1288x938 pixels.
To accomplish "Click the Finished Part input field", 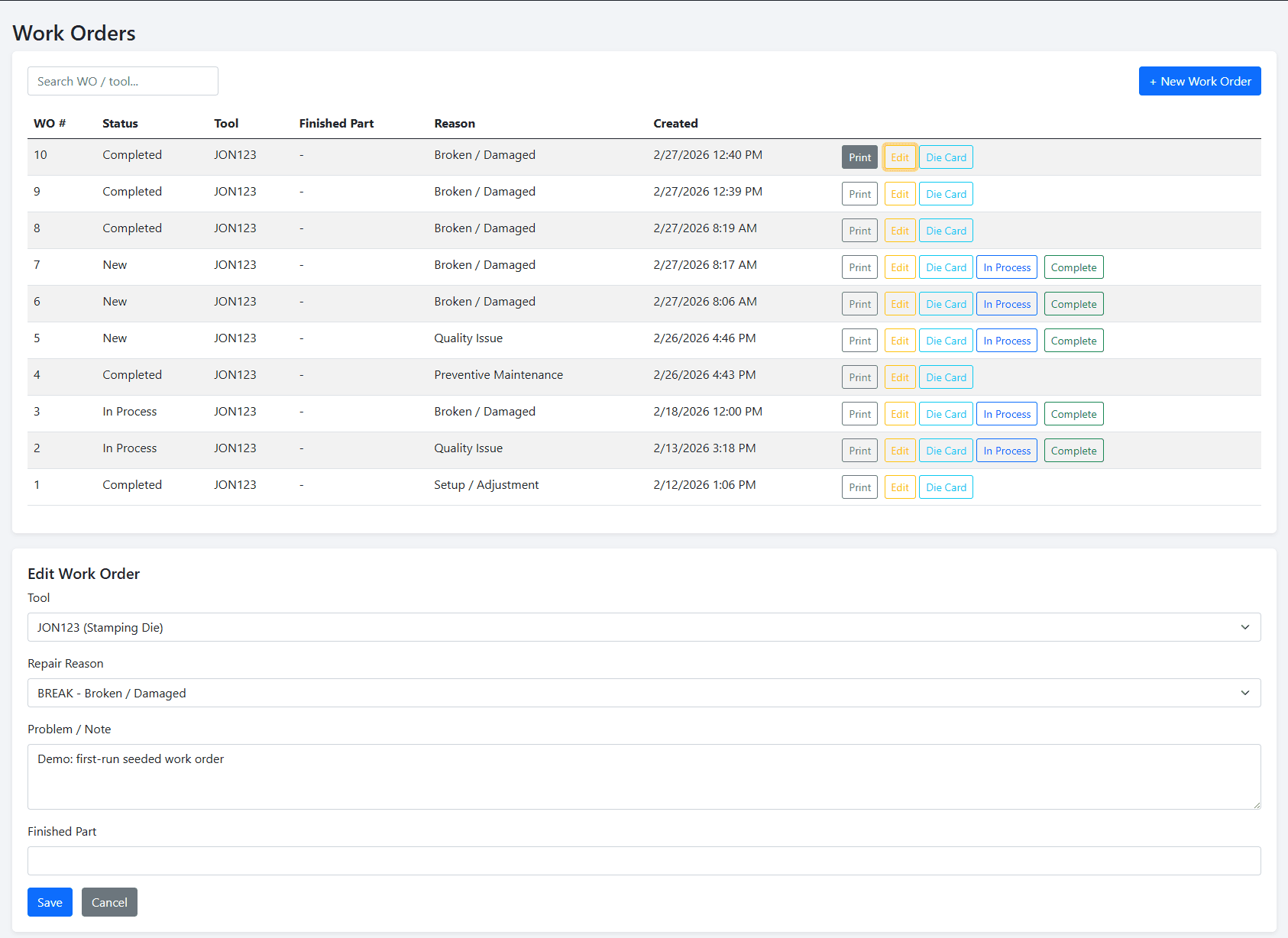I will point(644,861).
